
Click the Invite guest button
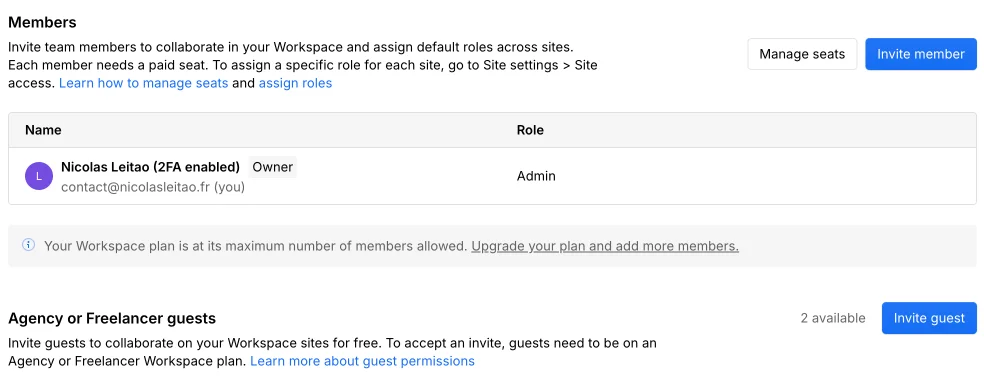click(929, 318)
